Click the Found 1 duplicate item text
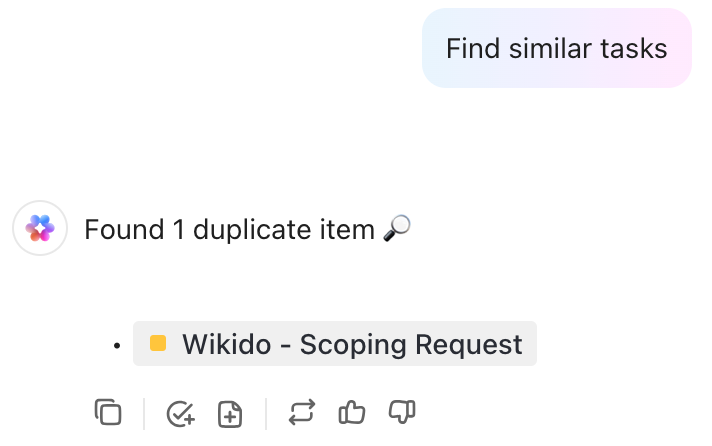712x446 pixels. click(x=229, y=229)
